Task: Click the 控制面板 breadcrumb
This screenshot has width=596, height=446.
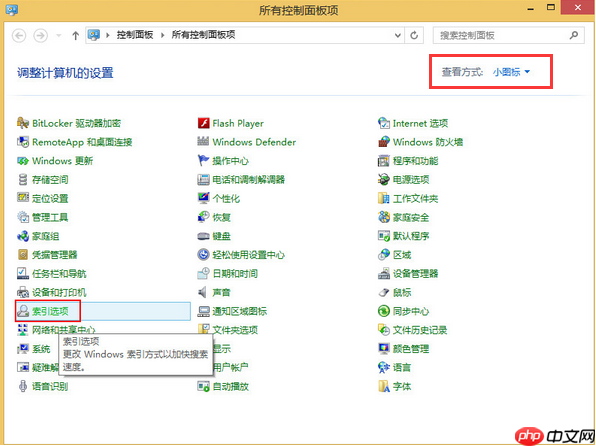Action: pos(135,35)
